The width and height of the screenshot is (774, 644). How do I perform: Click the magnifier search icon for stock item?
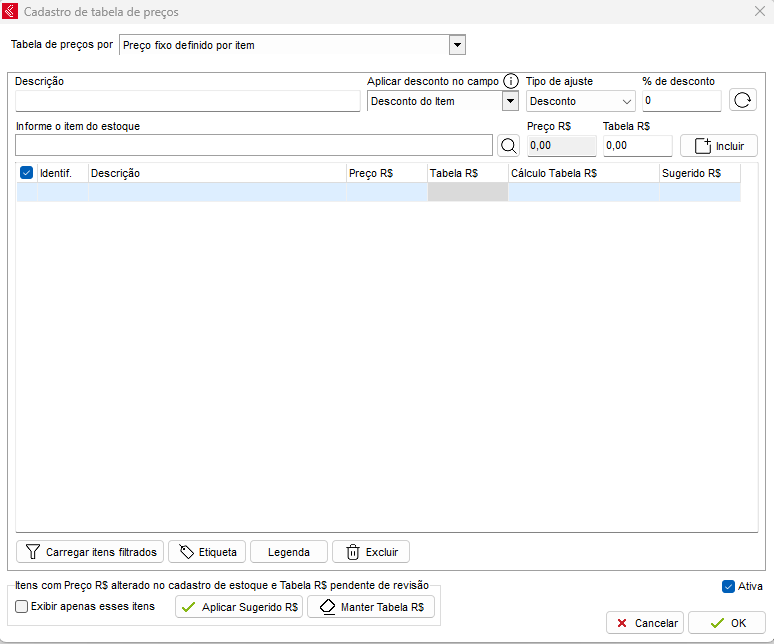[508, 145]
